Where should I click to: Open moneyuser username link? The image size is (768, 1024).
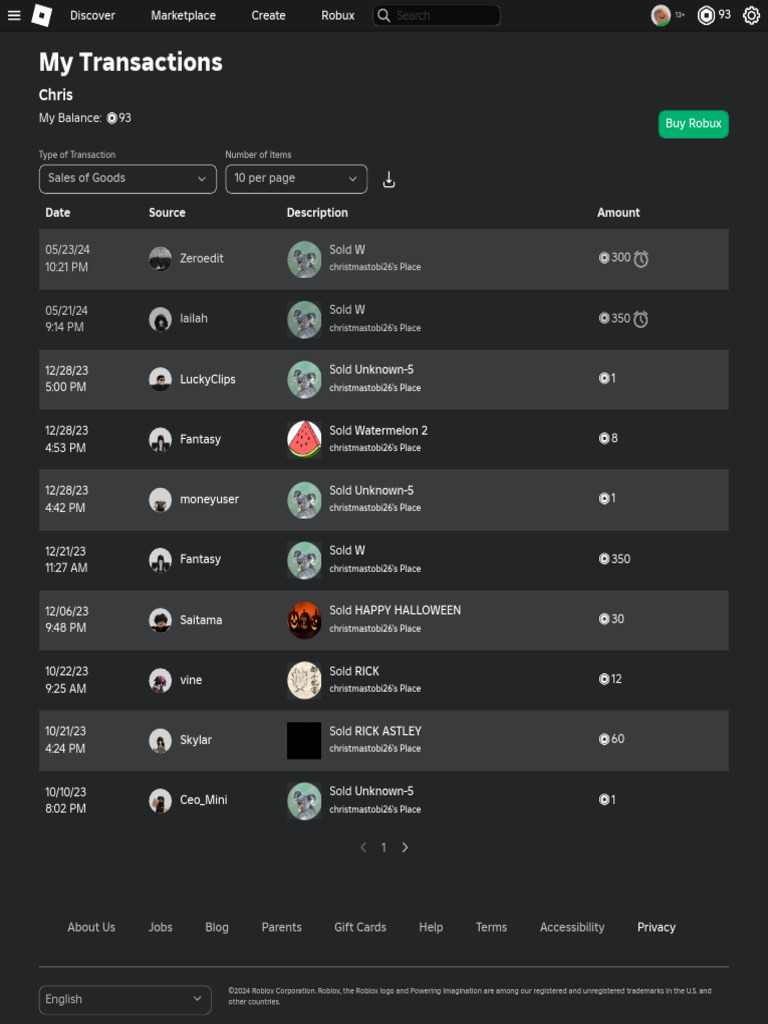pyautogui.click(x=209, y=500)
